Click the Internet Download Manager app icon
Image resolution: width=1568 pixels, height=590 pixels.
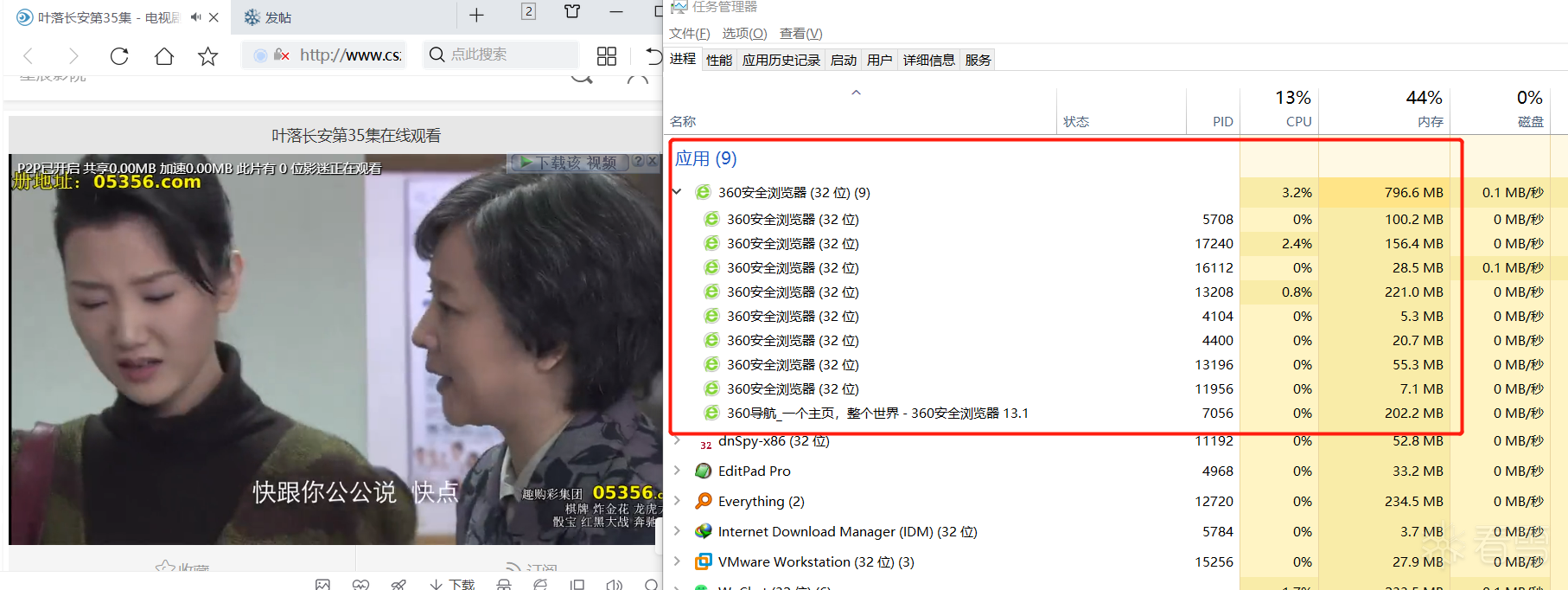[704, 531]
